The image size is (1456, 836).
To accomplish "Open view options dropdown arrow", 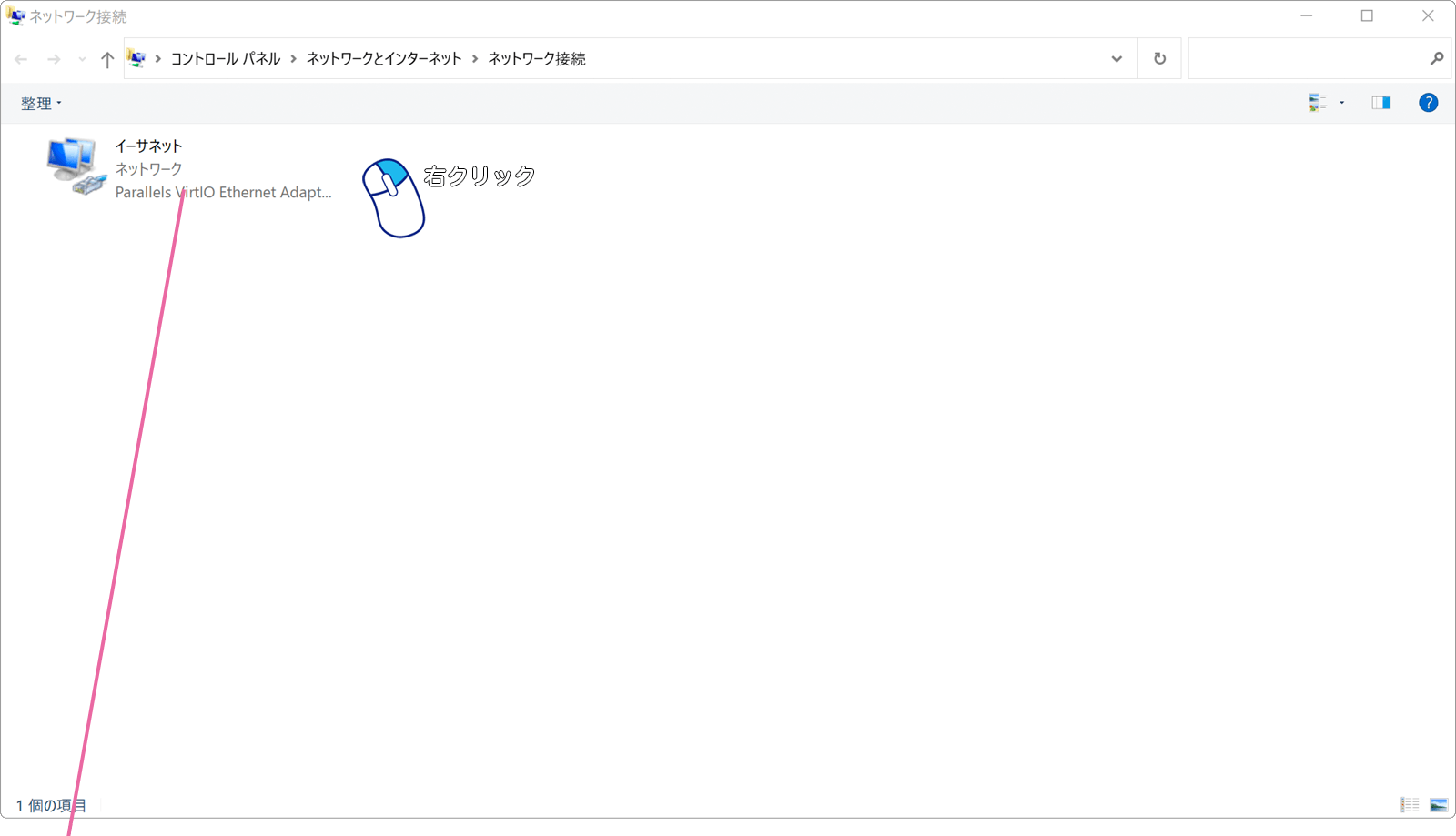I will [1341, 103].
